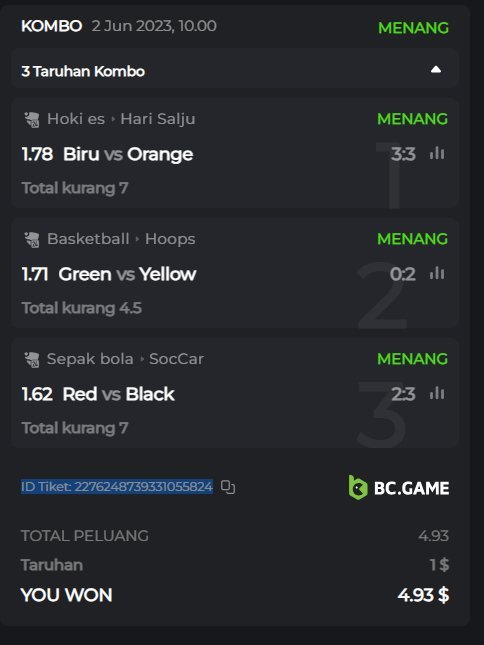Click the Hoki es sport icon

(x=32, y=120)
